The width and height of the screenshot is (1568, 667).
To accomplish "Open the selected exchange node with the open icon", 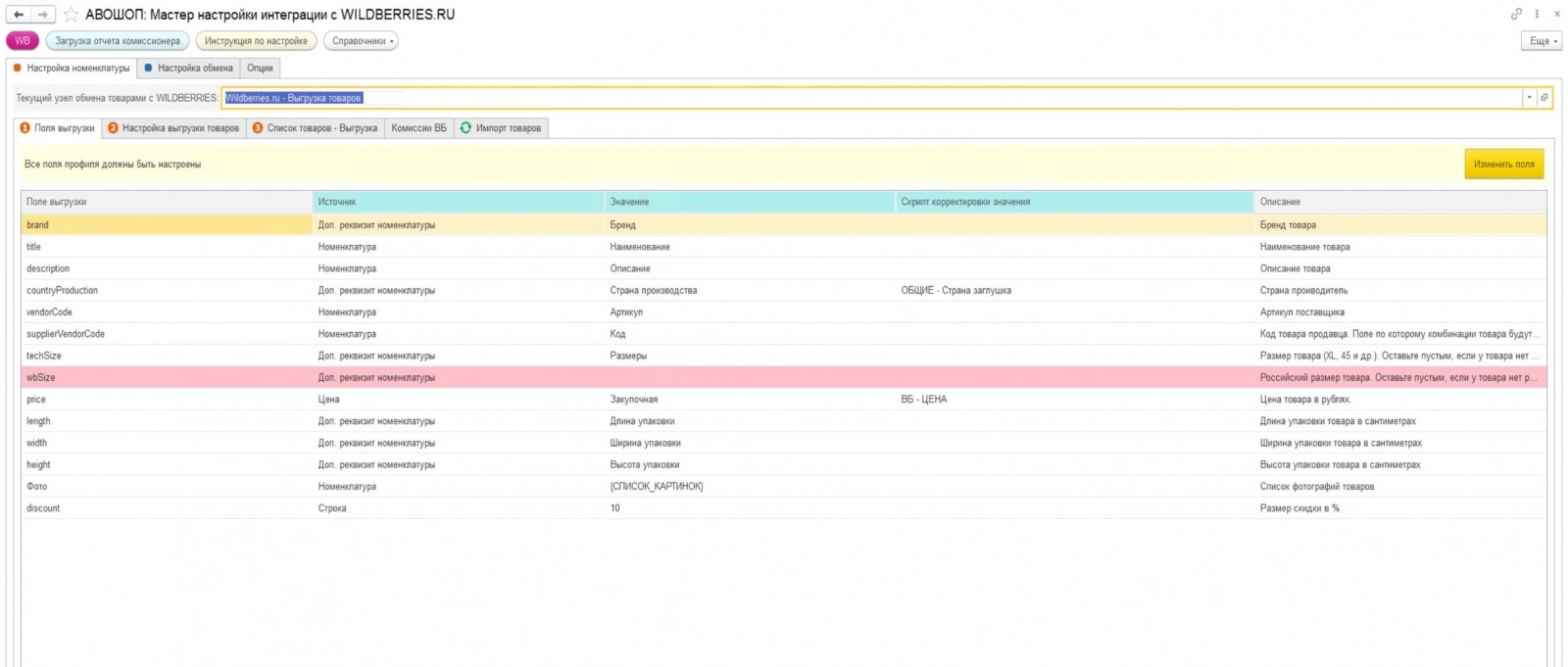I will (1544, 98).
